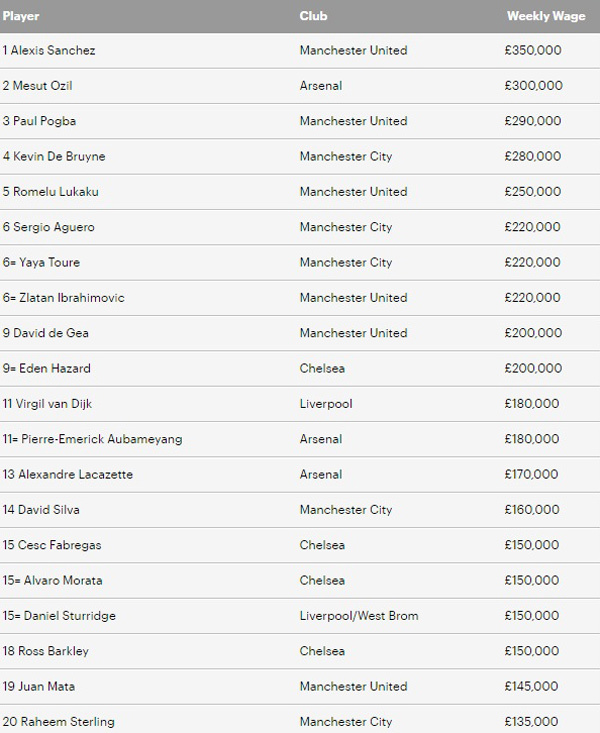
Task: Click Alexandre Lacazette's £170,000 wage
Action: click(x=534, y=474)
